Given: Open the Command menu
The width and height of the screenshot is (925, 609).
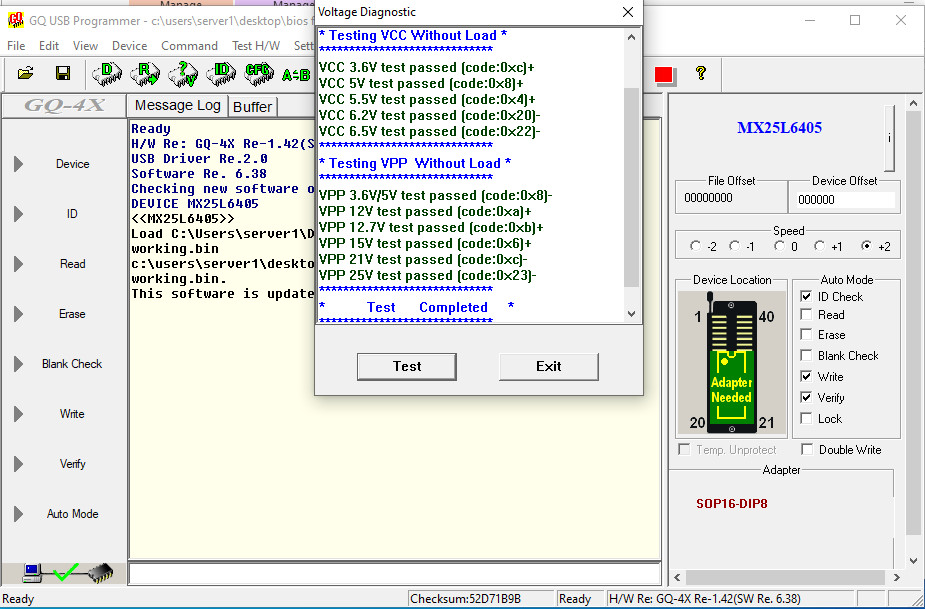Looking at the screenshot, I should click(189, 46).
